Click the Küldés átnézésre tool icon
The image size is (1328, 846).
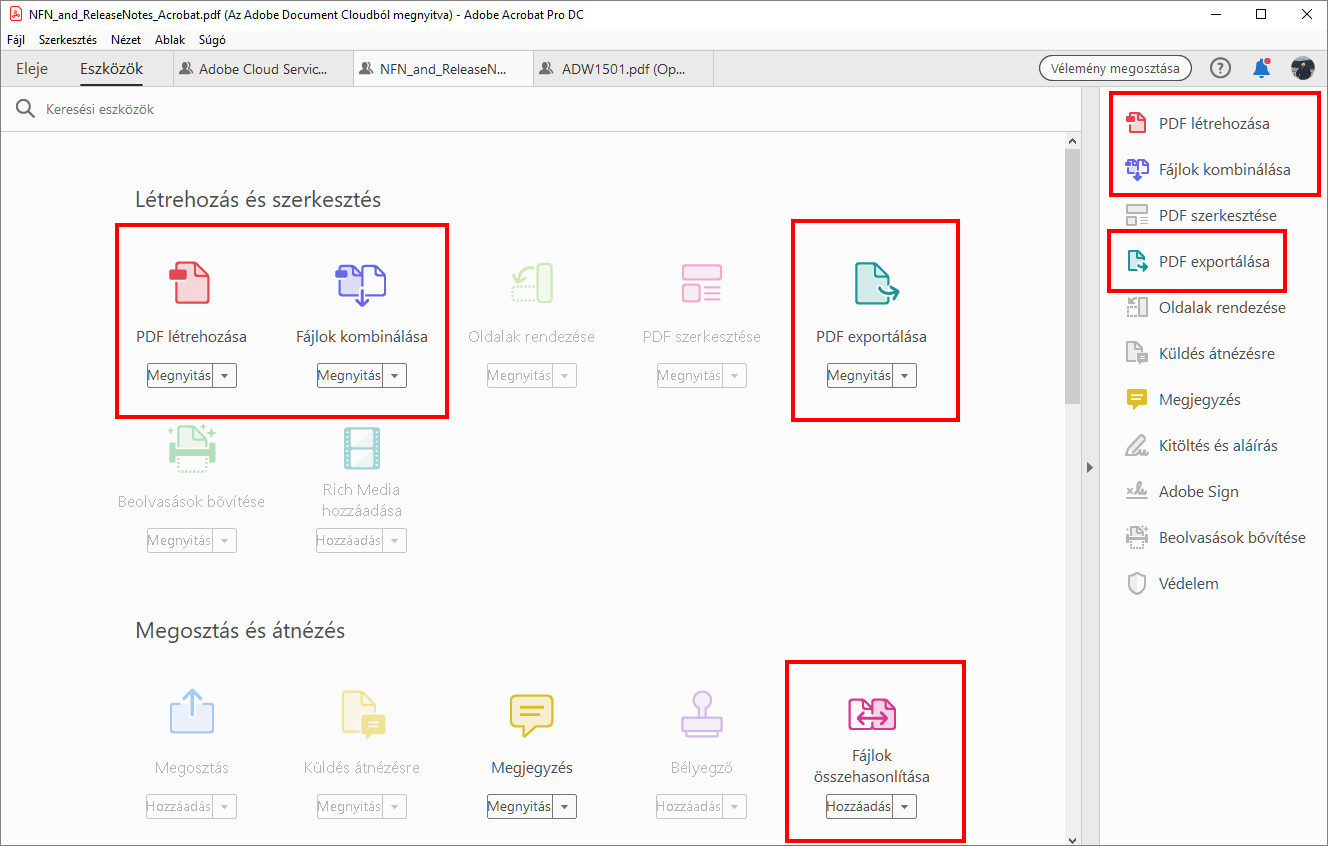[x=361, y=714]
